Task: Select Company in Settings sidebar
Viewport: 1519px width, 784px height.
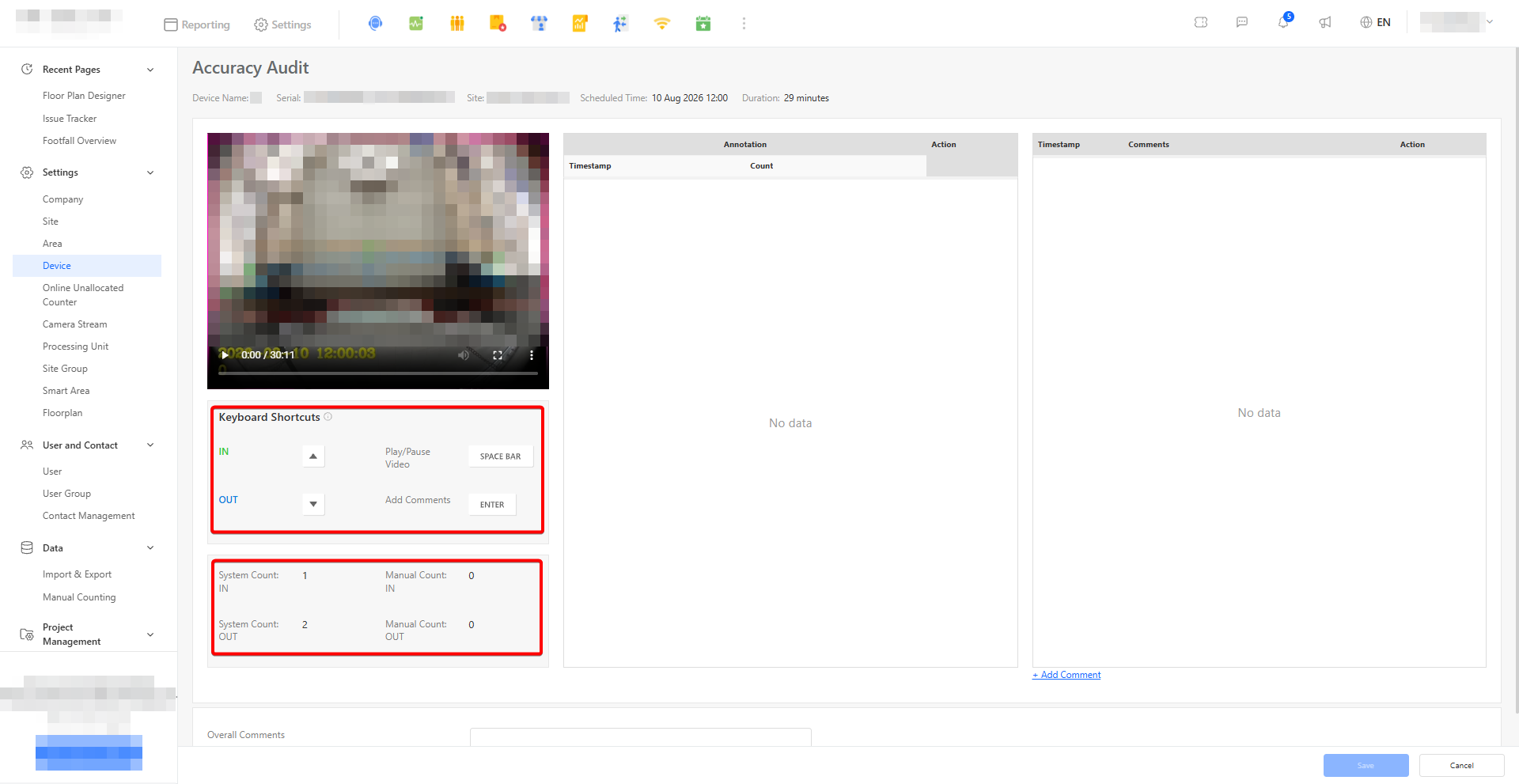Action: point(63,199)
